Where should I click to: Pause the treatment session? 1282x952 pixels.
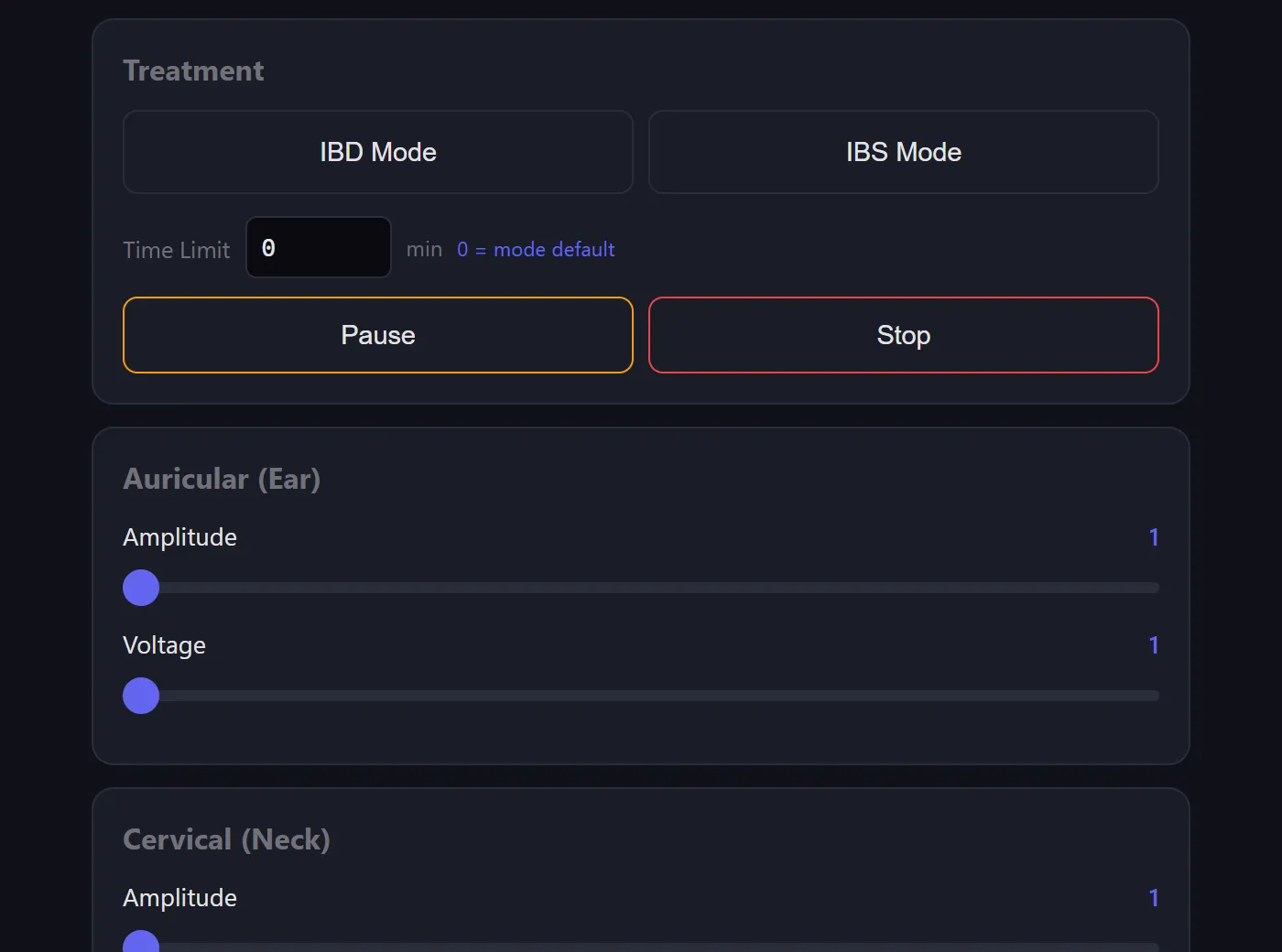coord(378,335)
